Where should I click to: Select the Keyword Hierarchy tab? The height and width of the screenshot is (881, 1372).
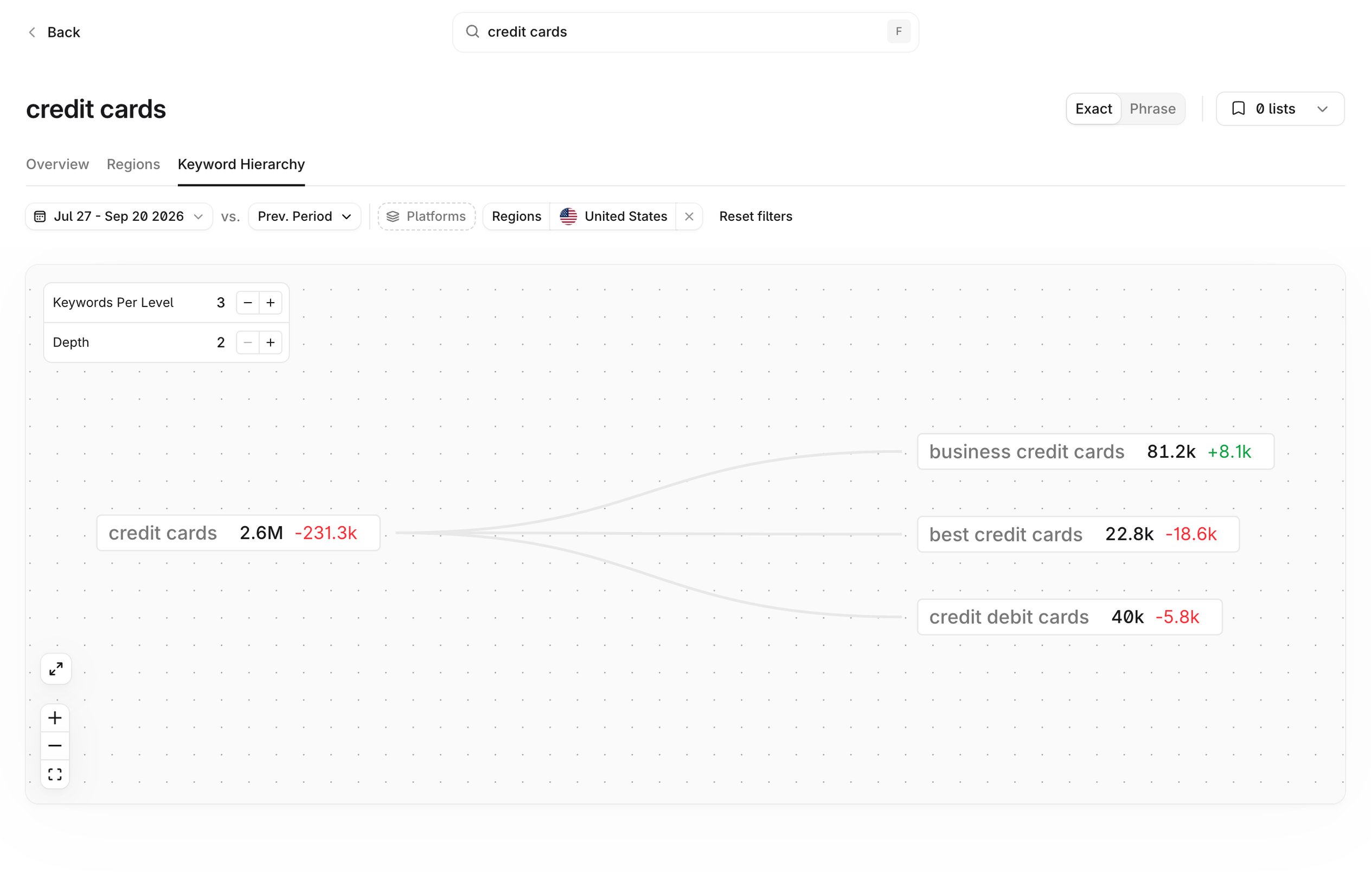point(241,164)
